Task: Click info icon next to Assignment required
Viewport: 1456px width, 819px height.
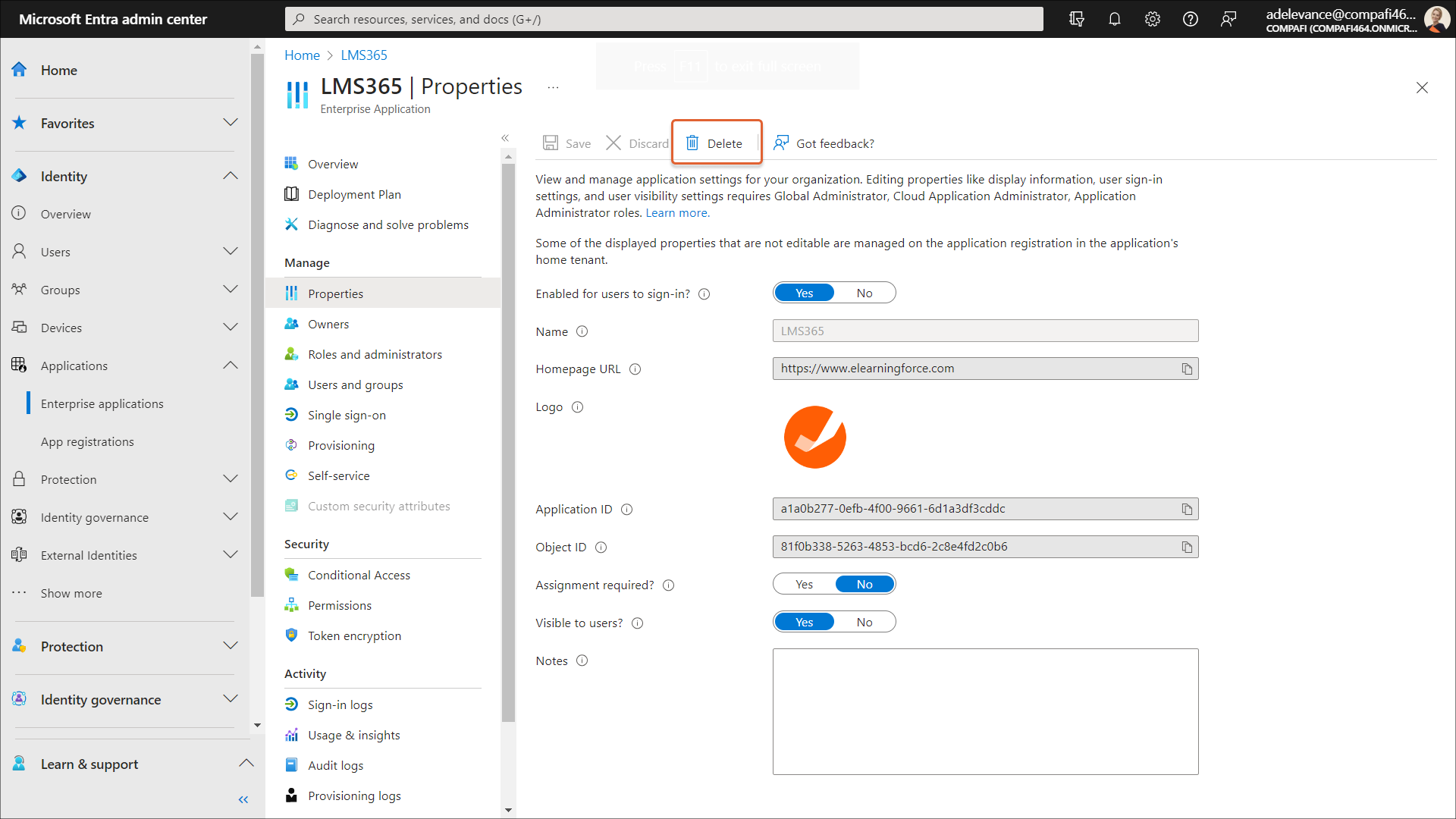Action: 668,585
